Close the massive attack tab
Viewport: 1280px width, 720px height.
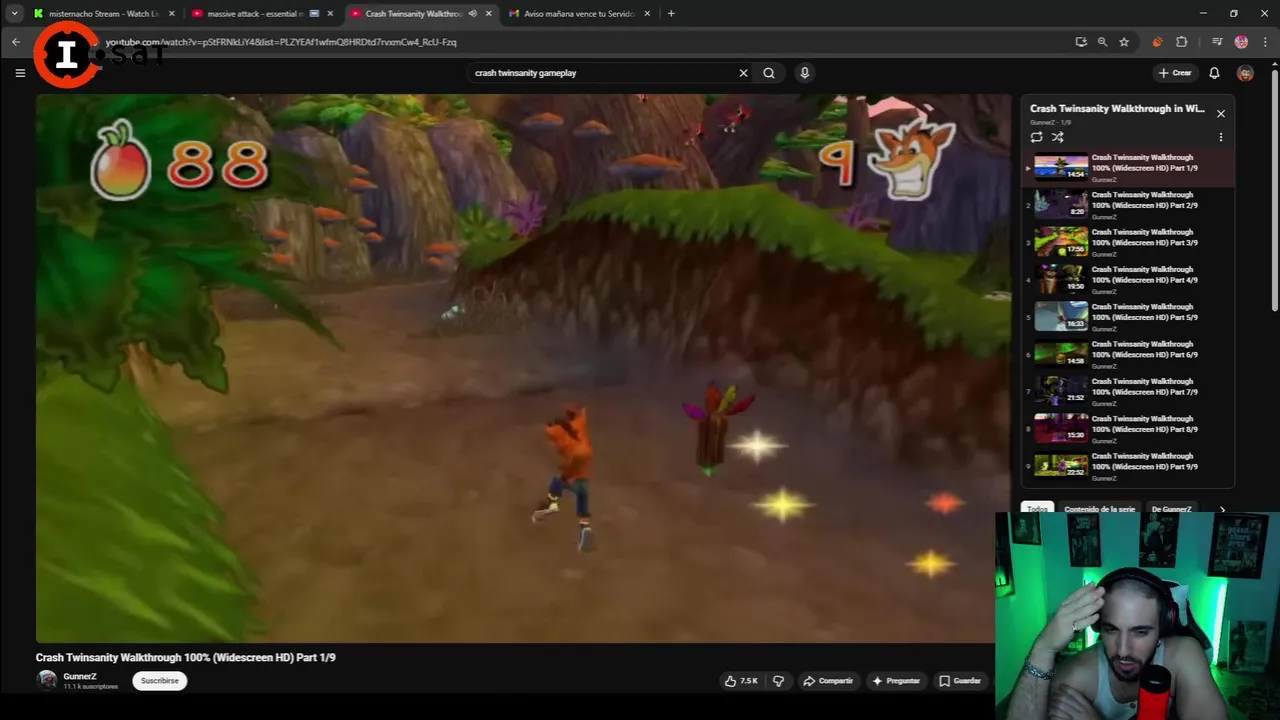pyautogui.click(x=330, y=14)
